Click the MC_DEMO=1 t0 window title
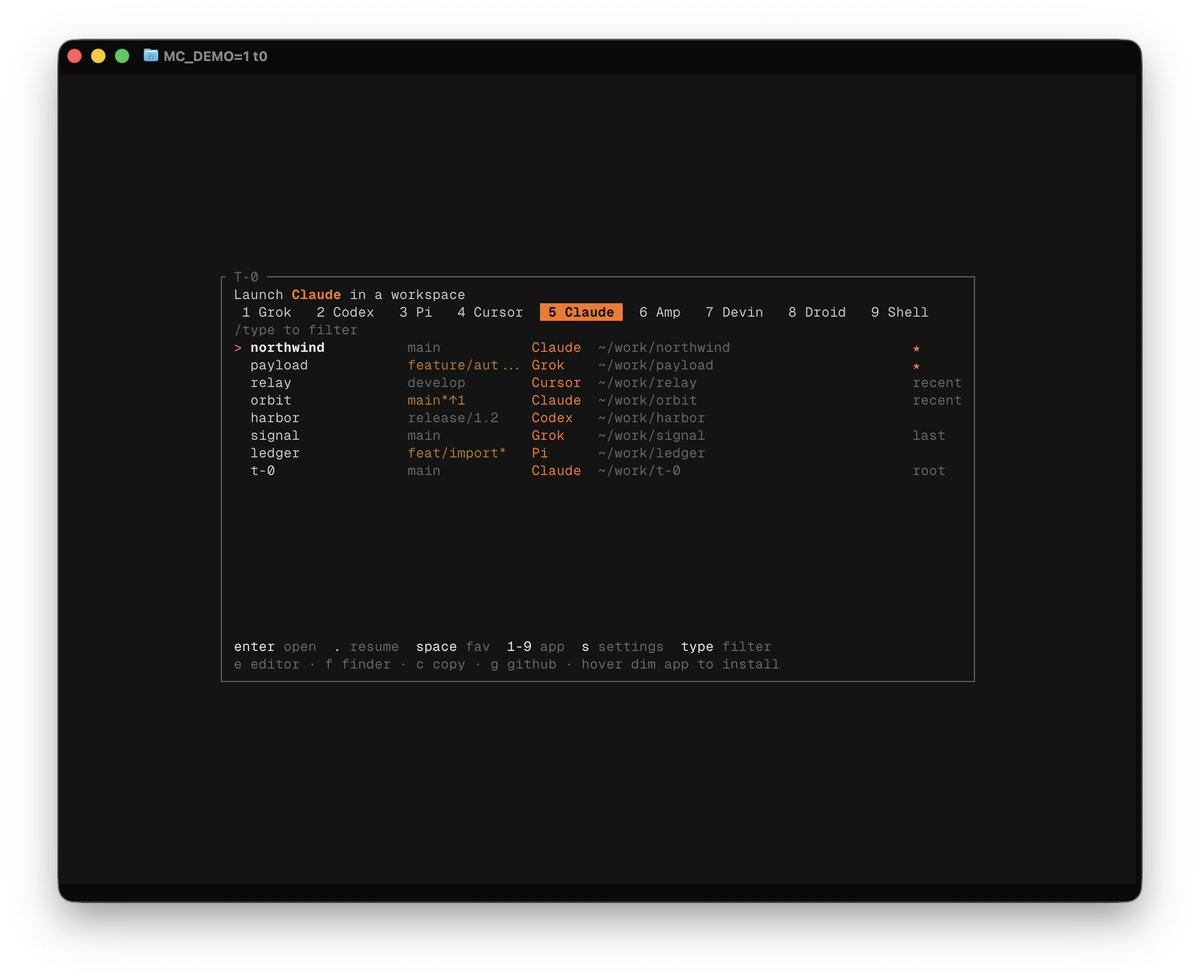Image resolution: width=1200 pixels, height=979 pixels. [215, 56]
